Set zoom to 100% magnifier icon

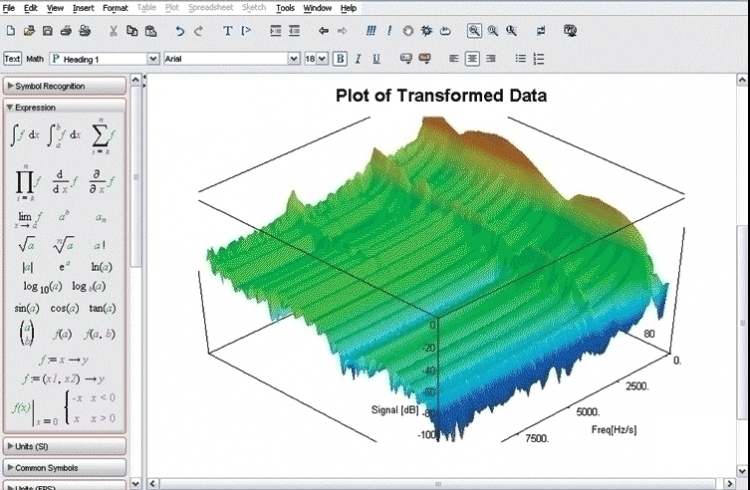474,31
